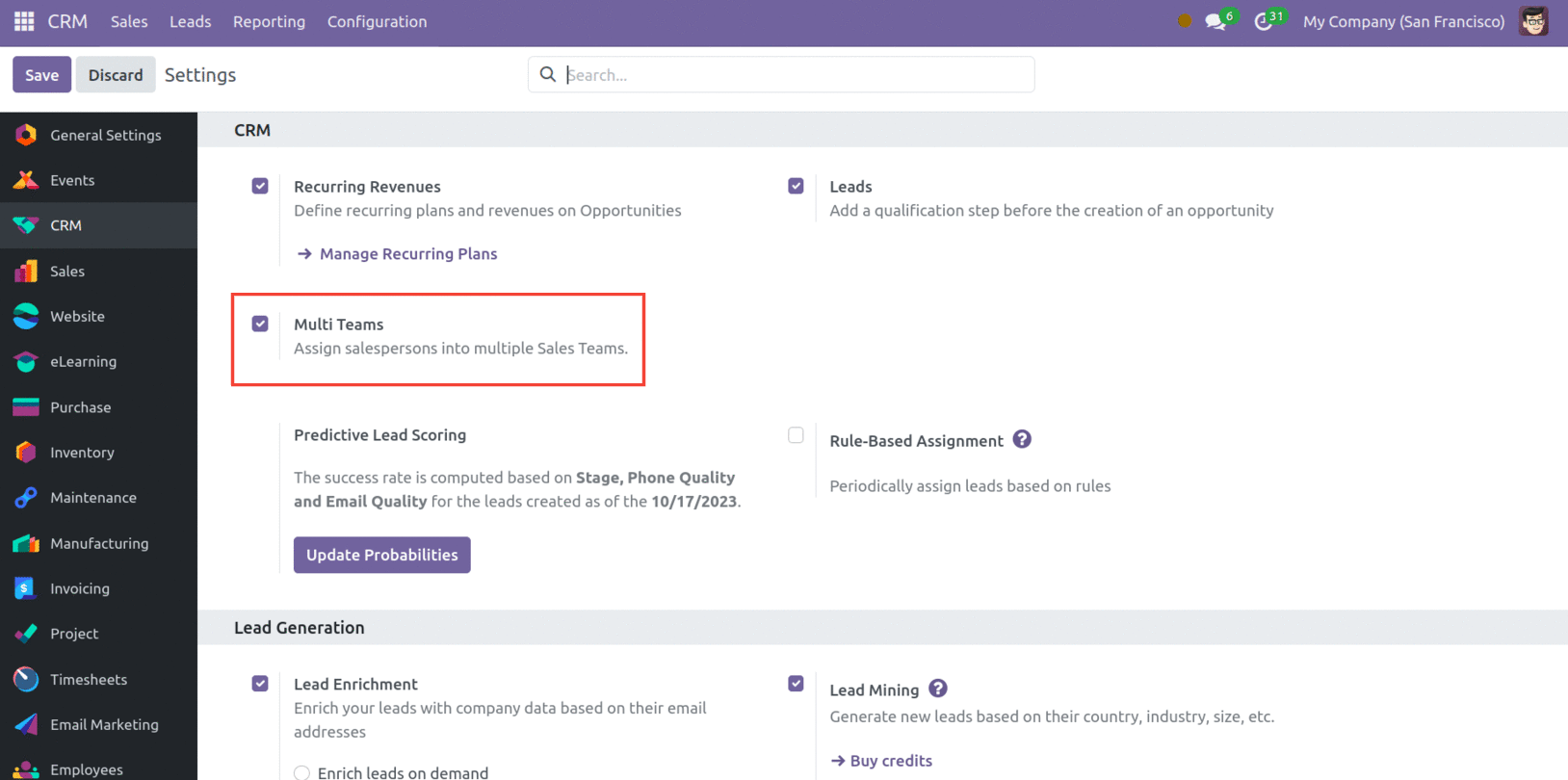Click the arrow beside Manage Recurring Plans

click(304, 254)
